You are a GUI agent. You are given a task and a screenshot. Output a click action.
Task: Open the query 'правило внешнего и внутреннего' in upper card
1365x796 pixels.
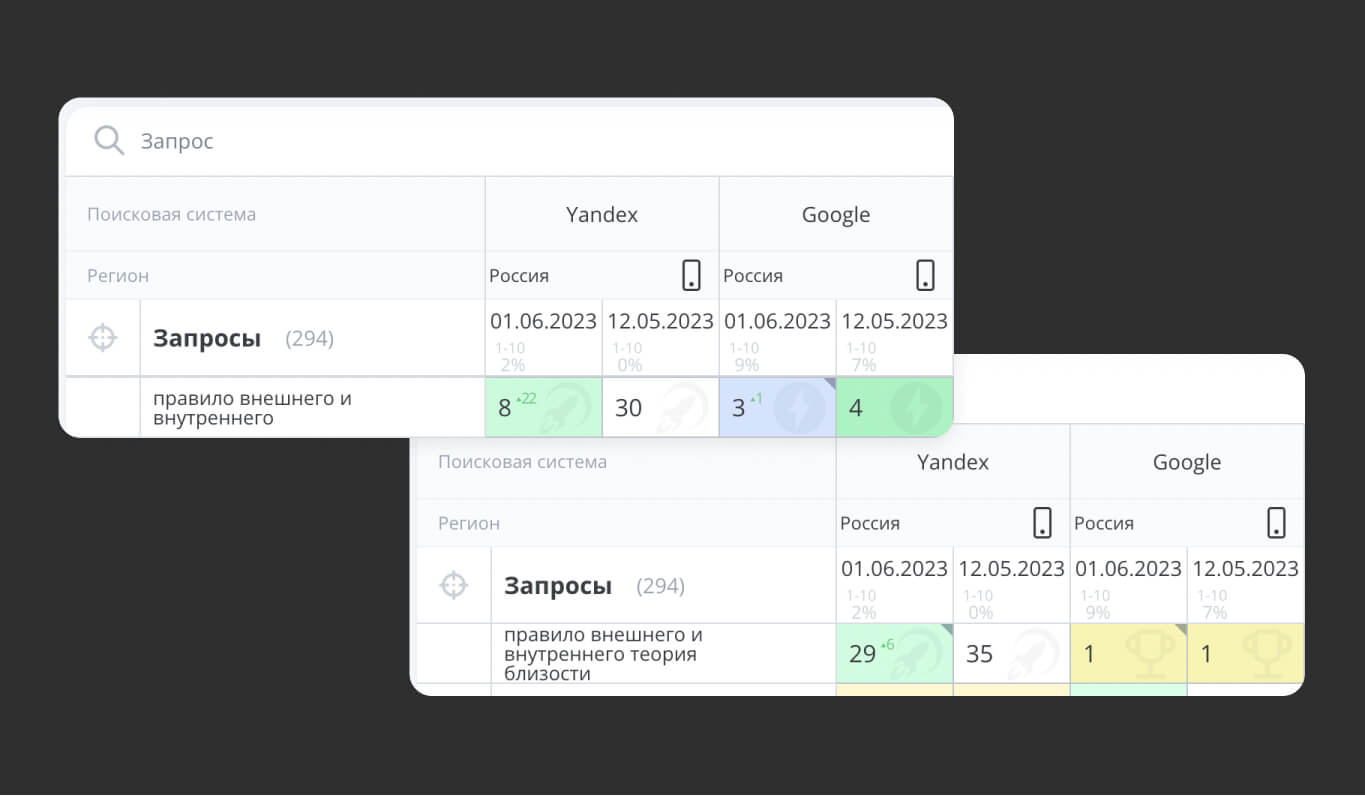[x=252, y=408]
